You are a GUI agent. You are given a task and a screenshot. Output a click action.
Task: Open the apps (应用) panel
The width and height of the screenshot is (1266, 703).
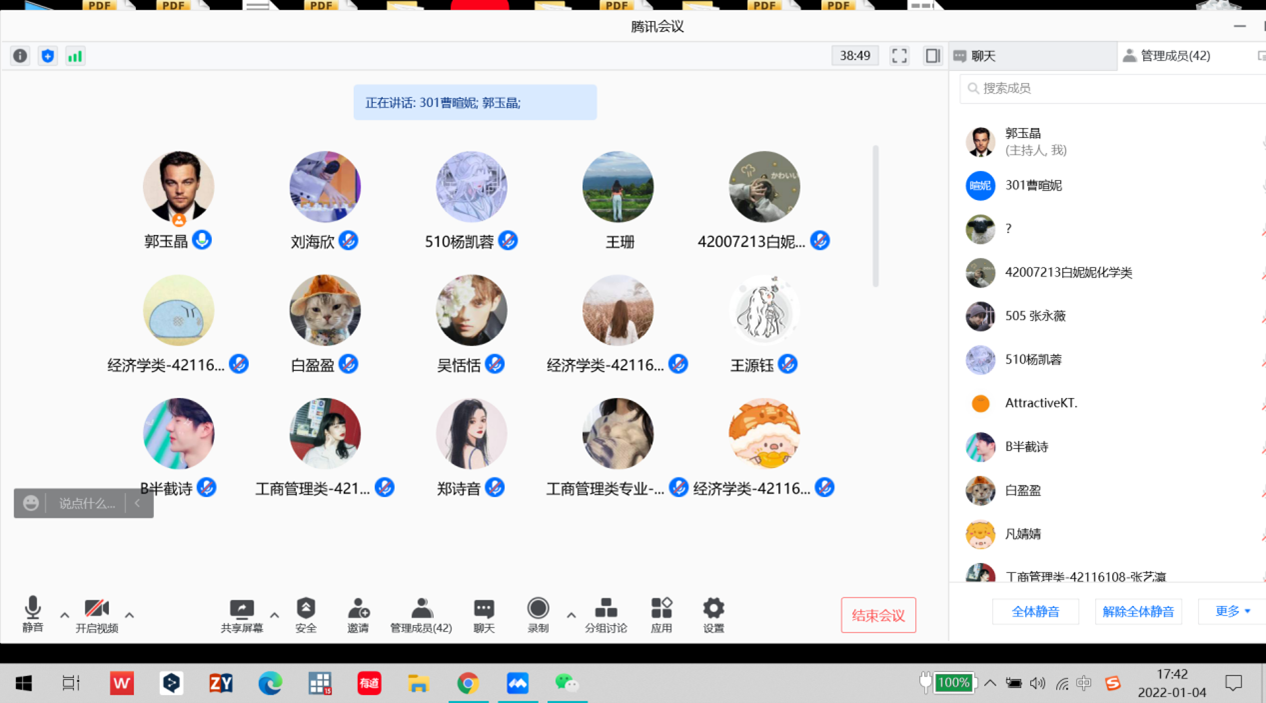[x=661, y=610]
